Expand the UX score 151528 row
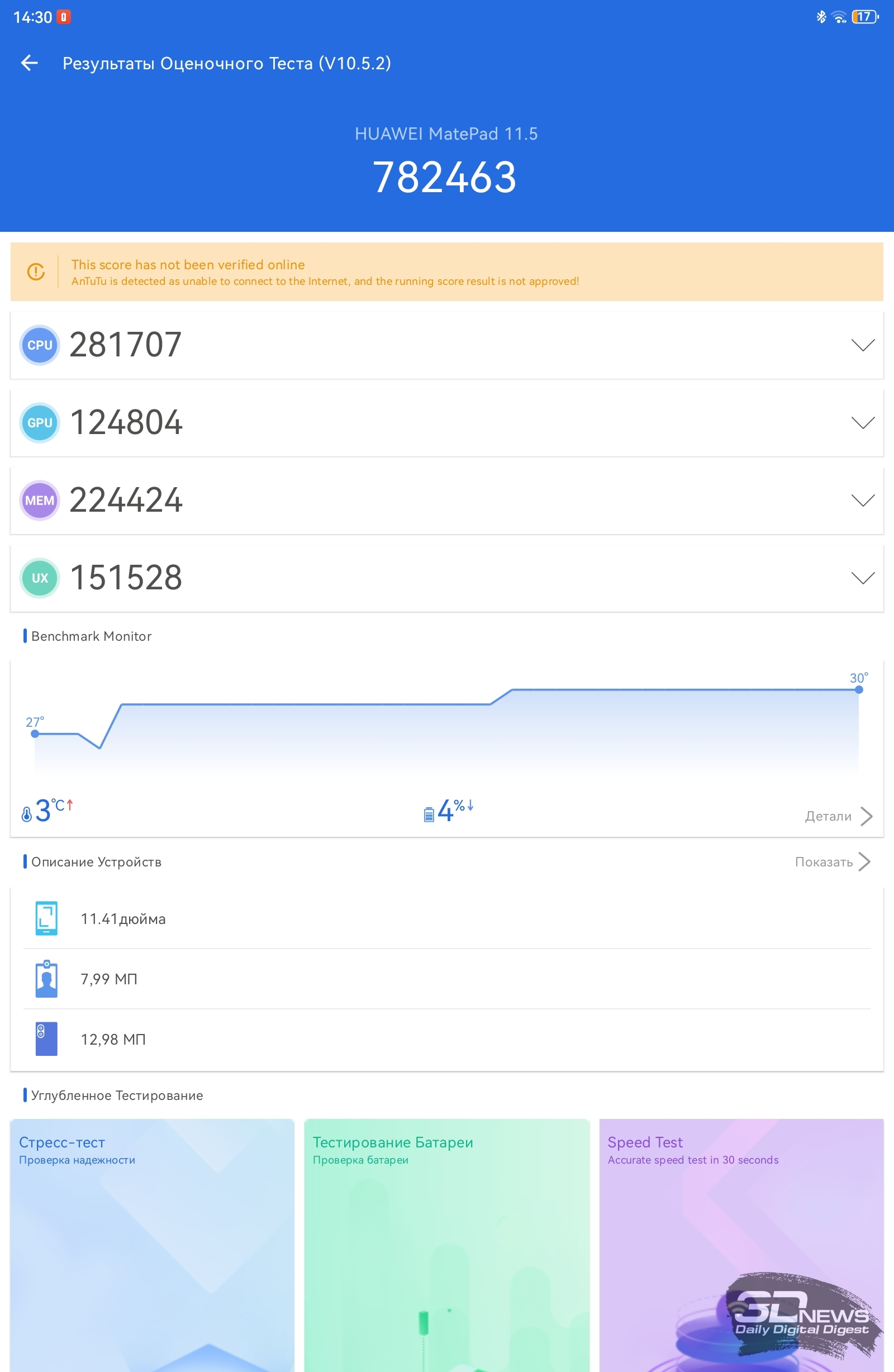This screenshot has height=1372, width=894. click(446, 579)
